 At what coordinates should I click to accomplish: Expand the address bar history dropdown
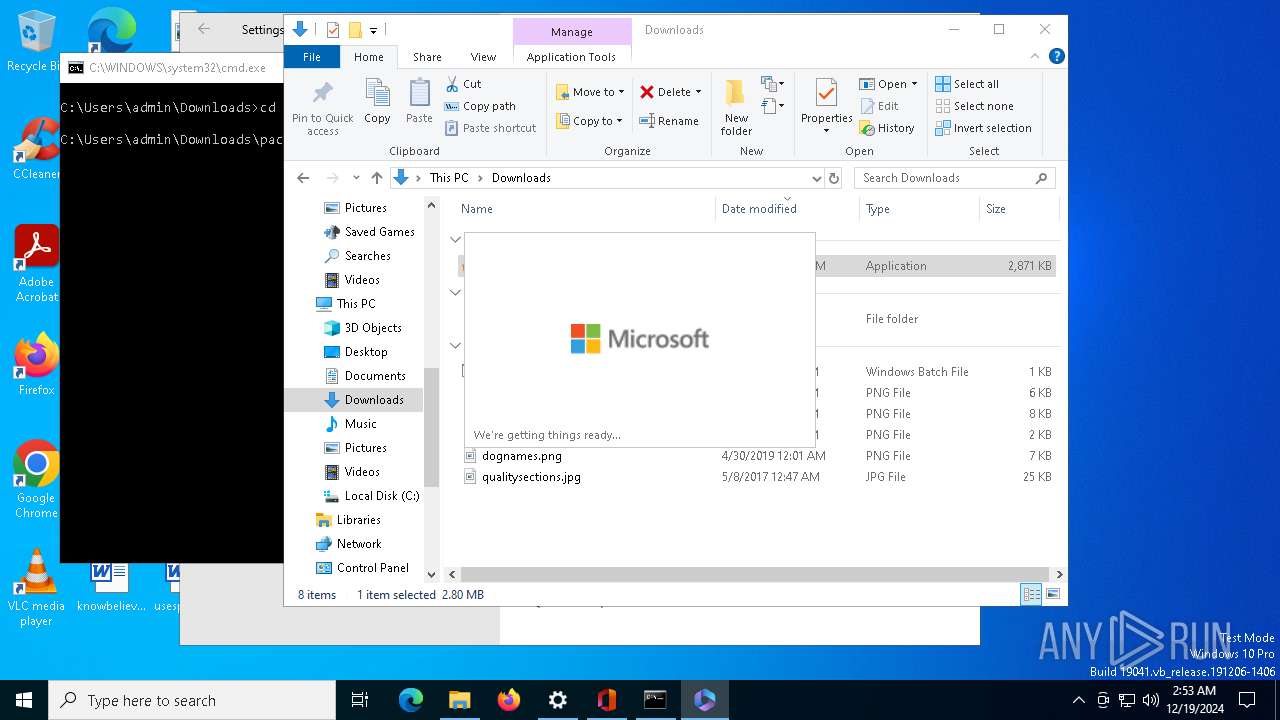(816, 178)
